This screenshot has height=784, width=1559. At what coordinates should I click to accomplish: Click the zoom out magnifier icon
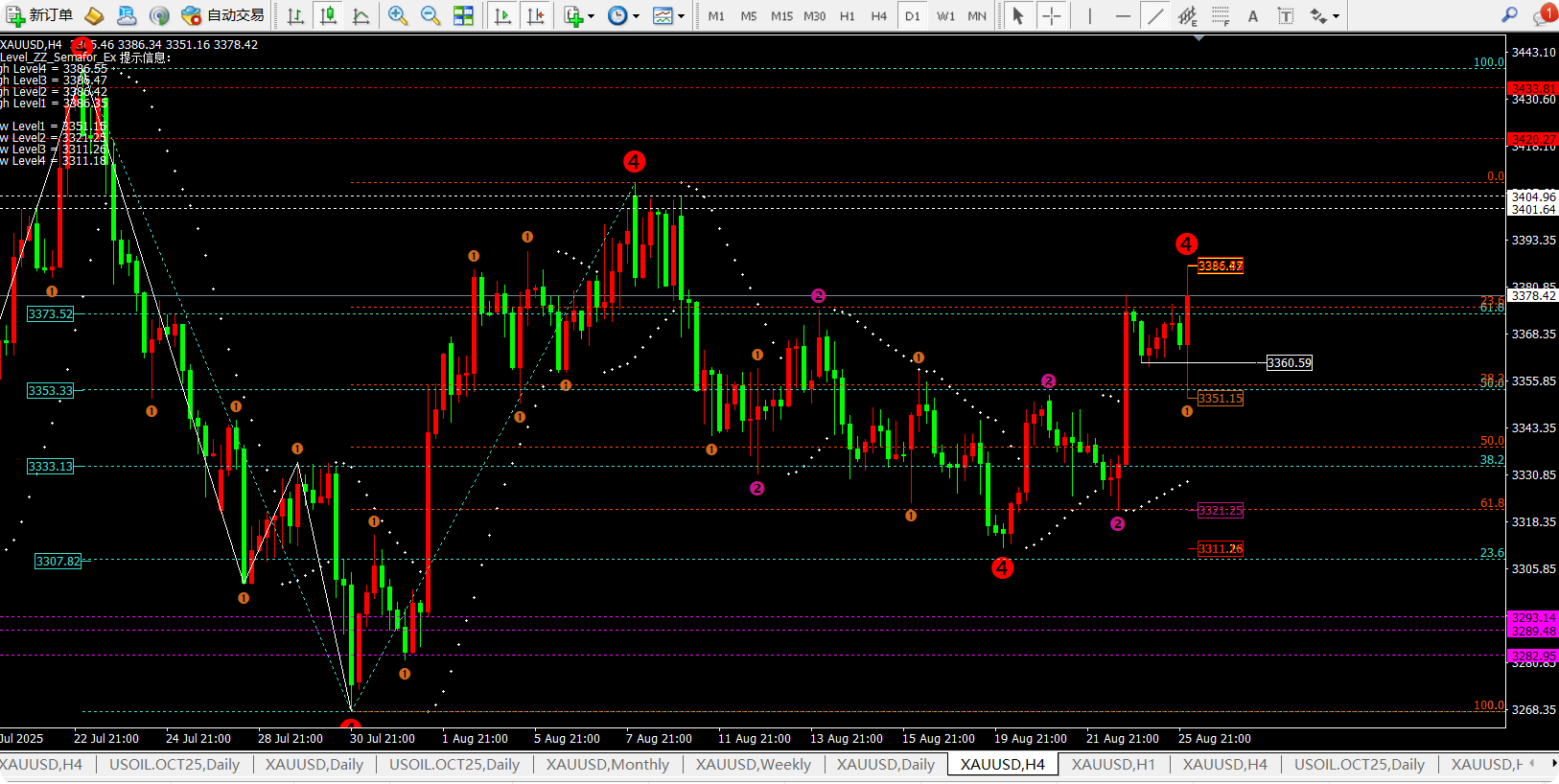430,15
